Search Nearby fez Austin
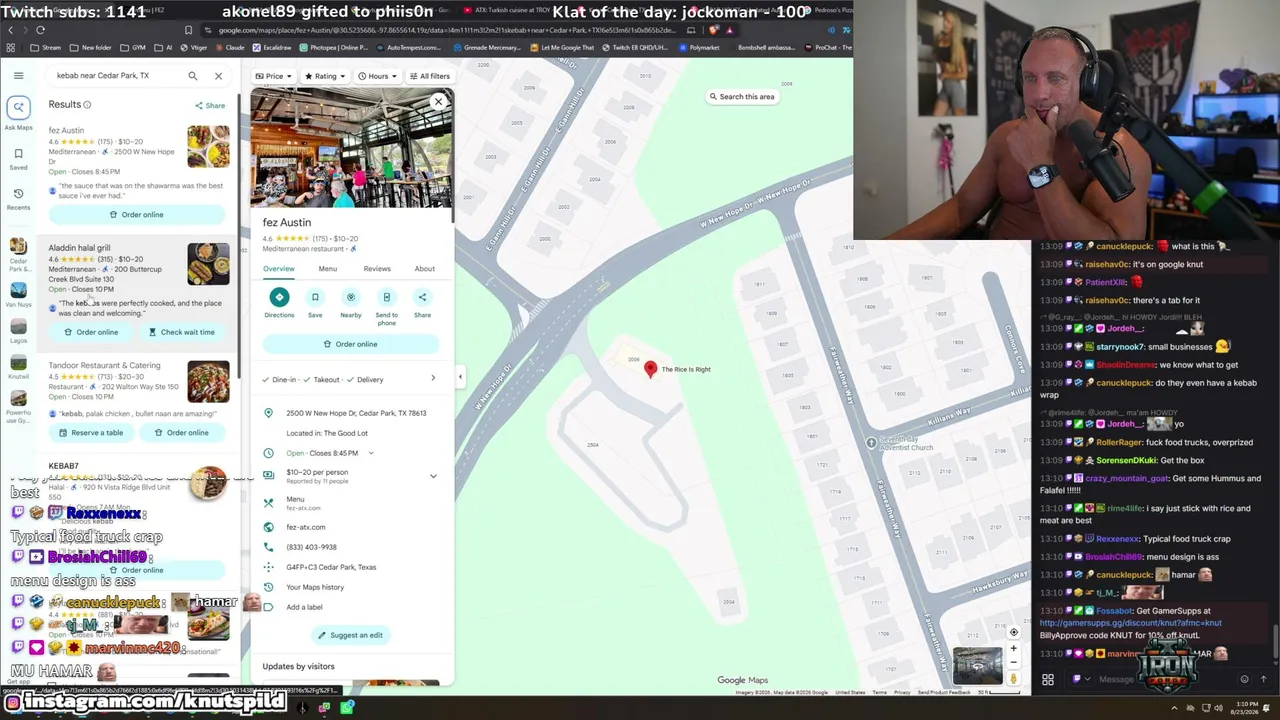The height and width of the screenshot is (720, 1280). pos(351,304)
